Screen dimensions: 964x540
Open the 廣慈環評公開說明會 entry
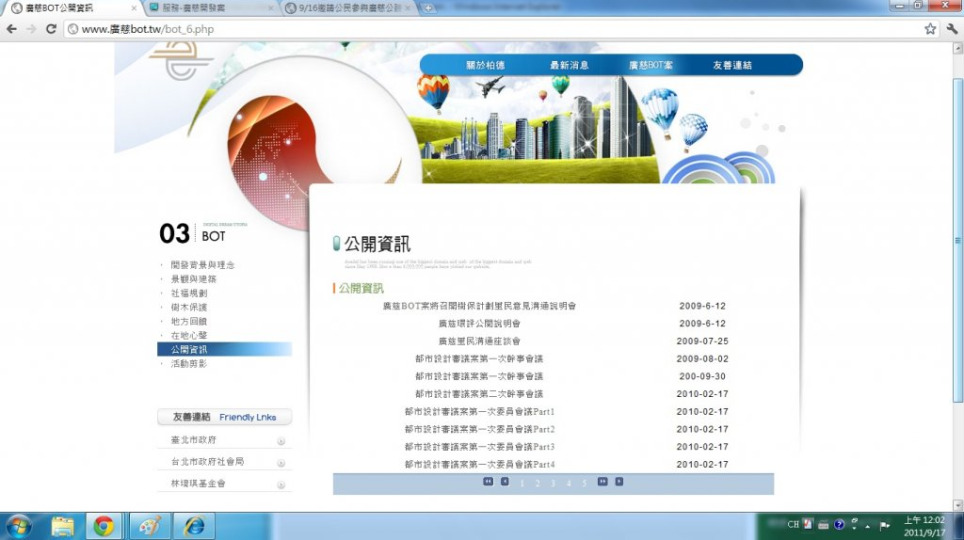pos(479,324)
